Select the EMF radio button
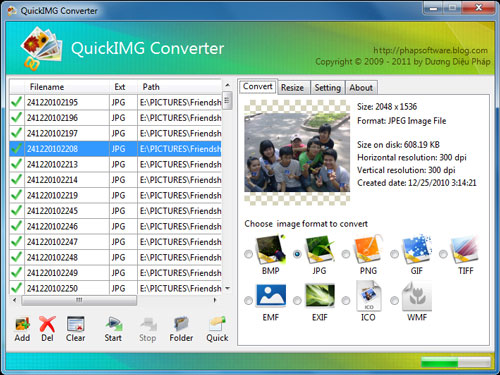Screen dimensions: 500x375 tap(248, 301)
